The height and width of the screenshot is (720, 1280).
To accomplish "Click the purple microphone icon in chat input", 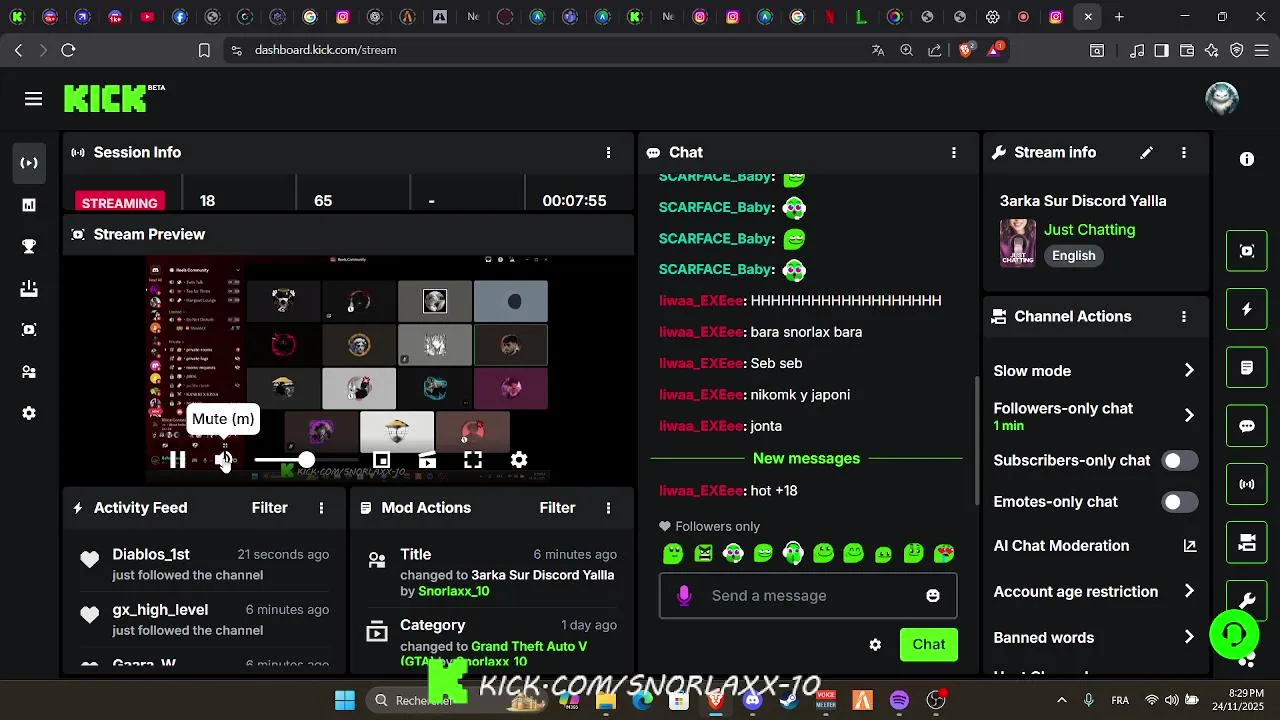I will 684,596.
